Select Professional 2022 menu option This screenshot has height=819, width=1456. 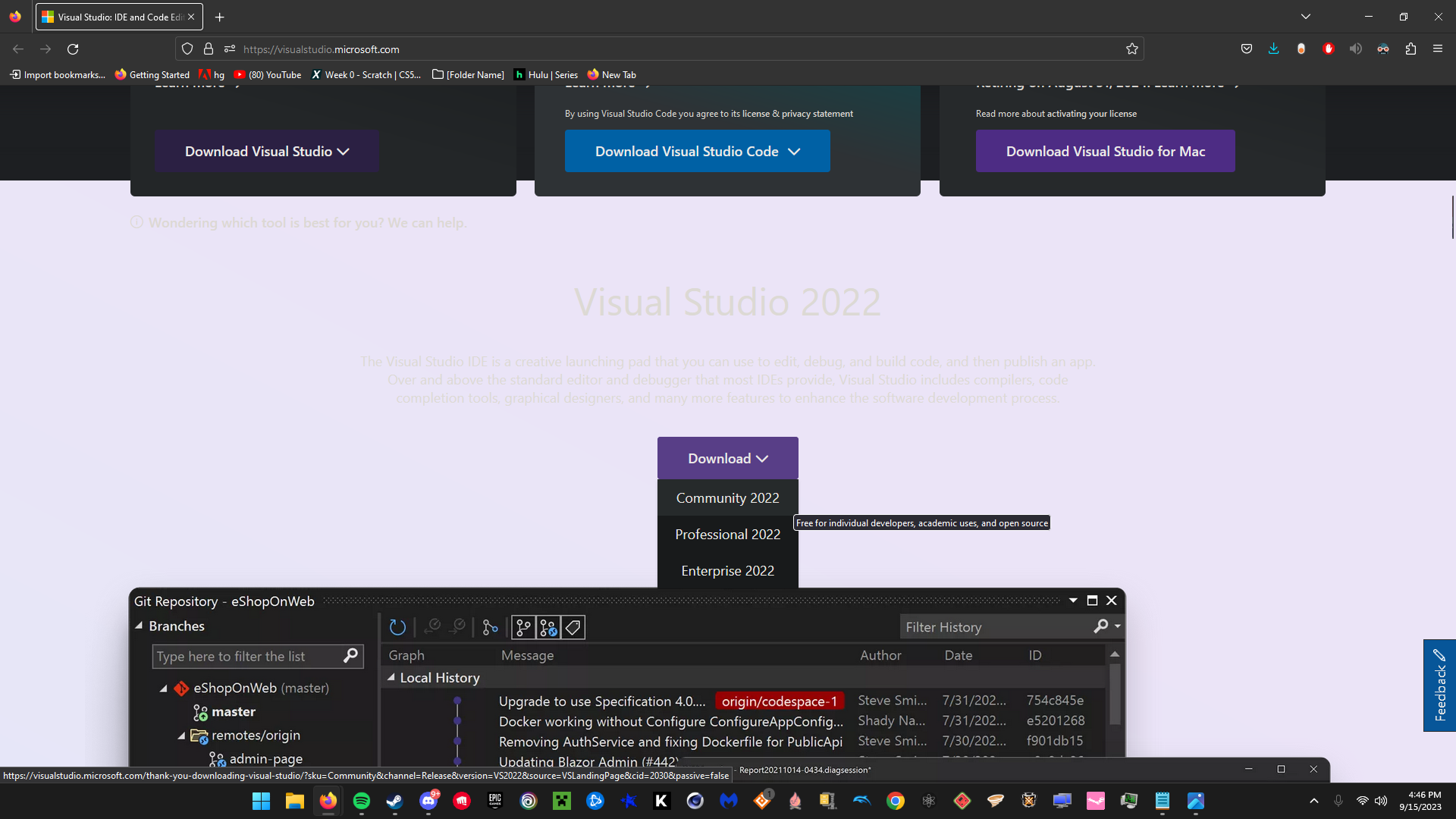tap(727, 535)
